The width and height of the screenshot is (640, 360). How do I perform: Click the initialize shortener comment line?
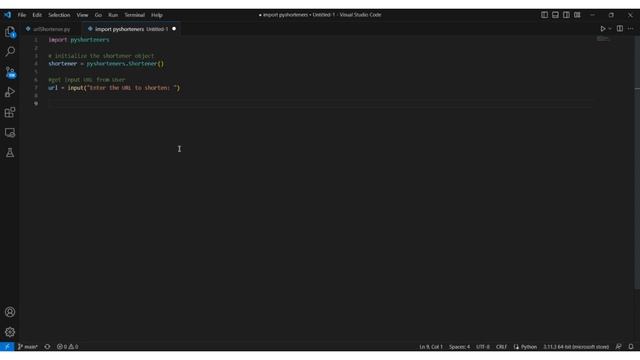(101, 56)
